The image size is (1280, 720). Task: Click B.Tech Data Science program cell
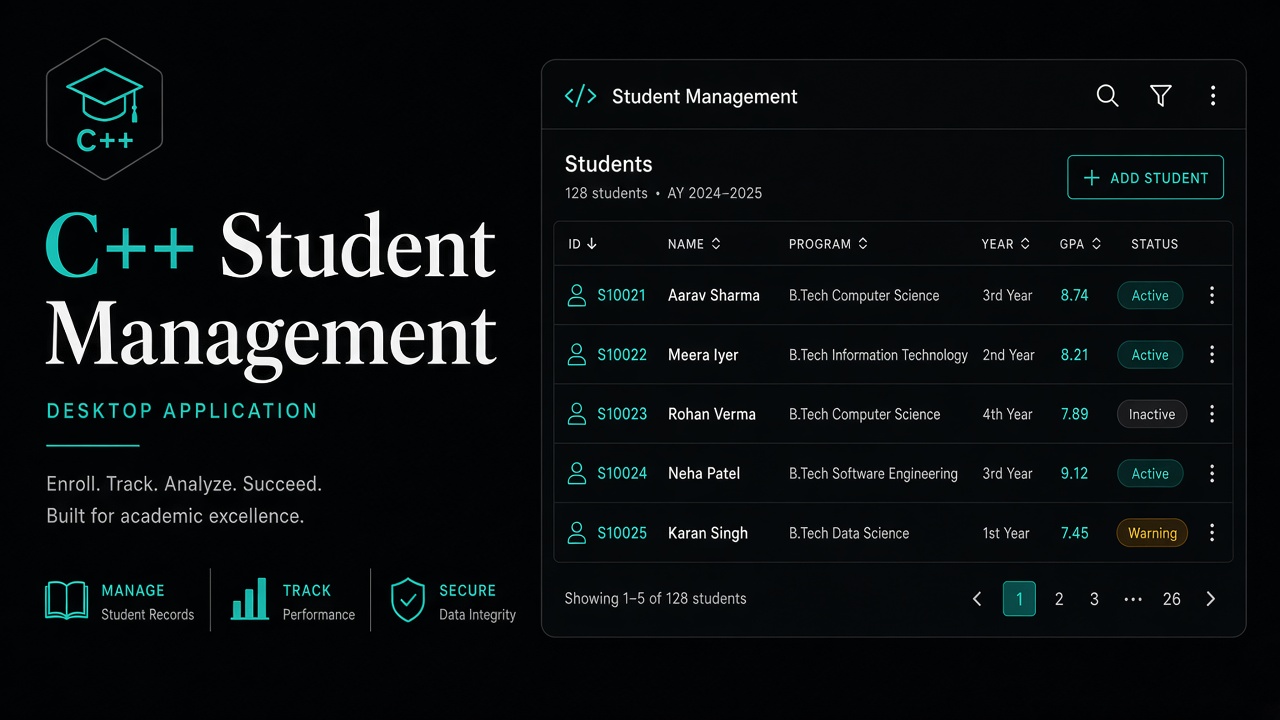[x=849, y=533]
